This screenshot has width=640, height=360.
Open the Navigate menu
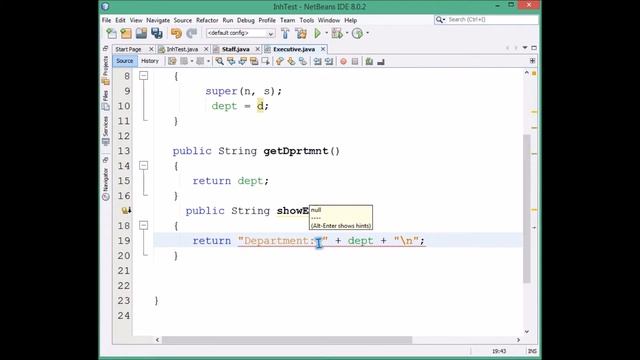click(158, 20)
